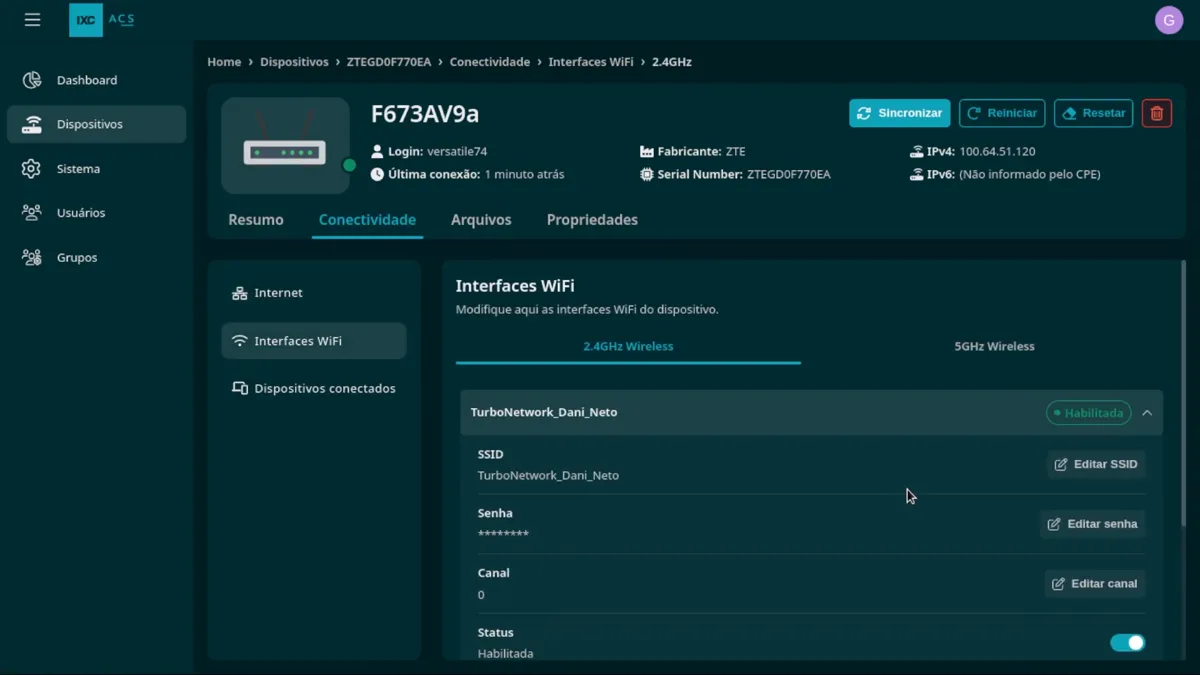
Task: Click the Última conexão clock icon
Action: click(x=377, y=174)
